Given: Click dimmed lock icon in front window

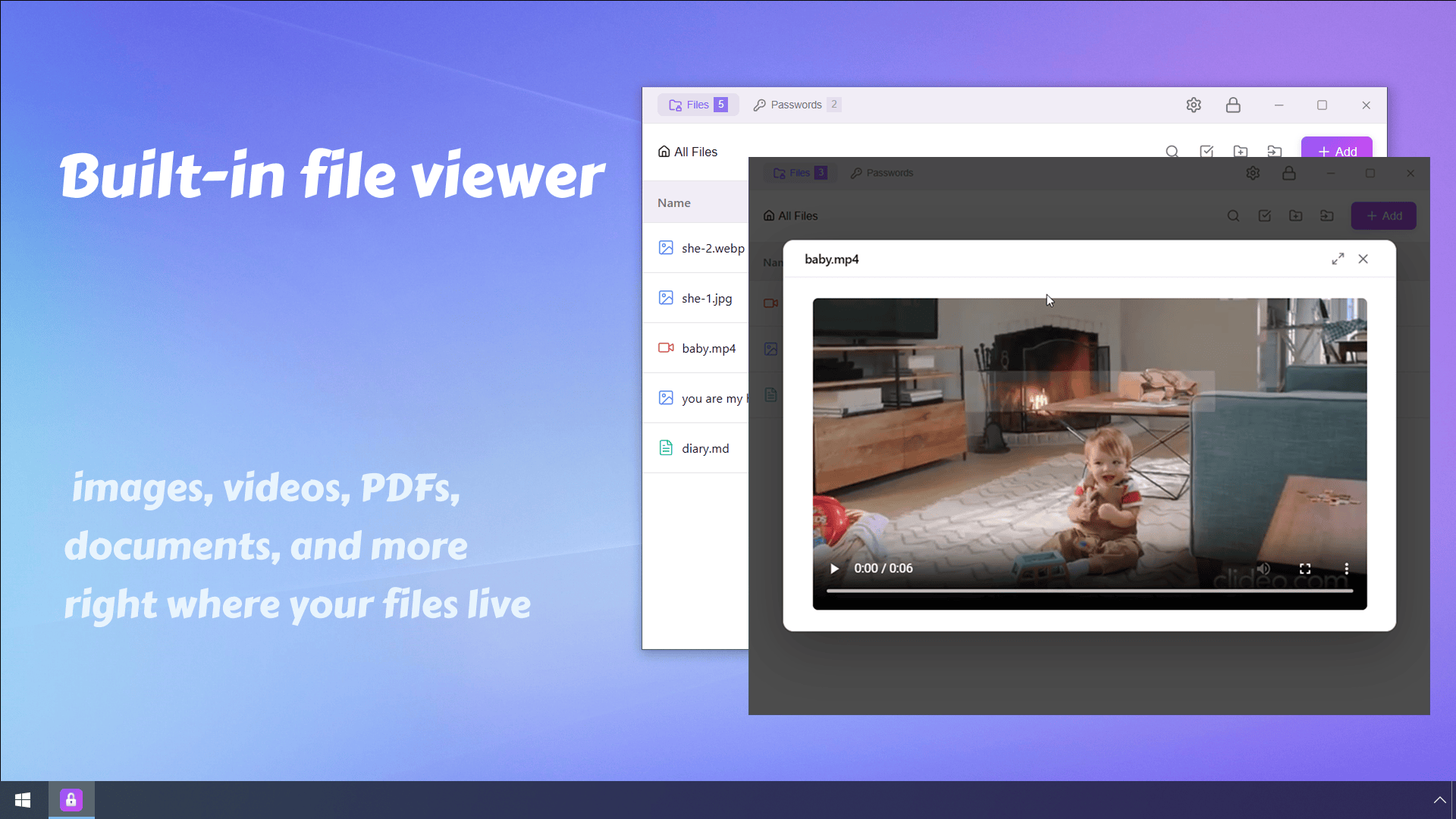Looking at the screenshot, I should [x=1289, y=173].
